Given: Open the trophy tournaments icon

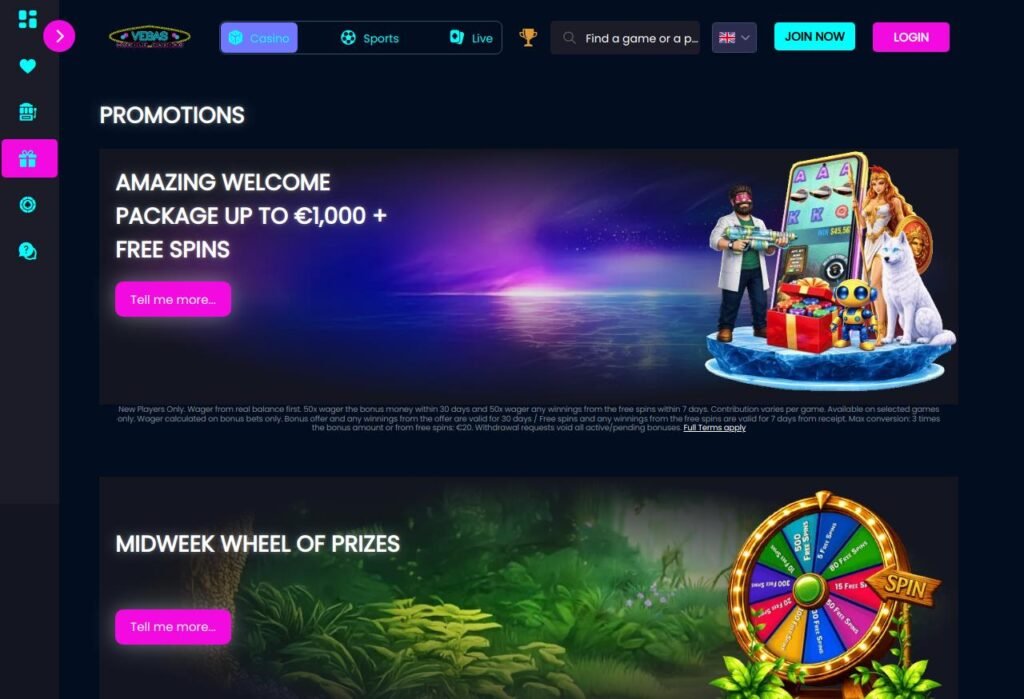Looking at the screenshot, I should [x=528, y=37].
